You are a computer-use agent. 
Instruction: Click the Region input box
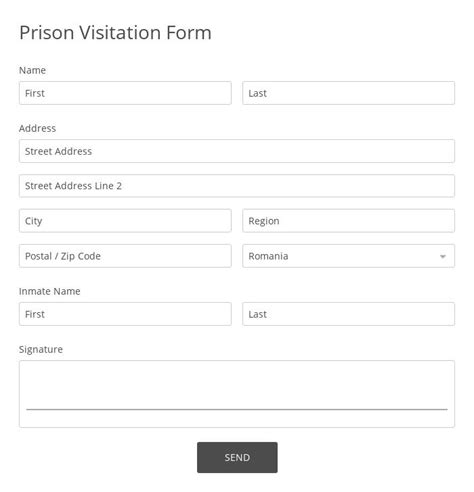[x=348, y=221]
